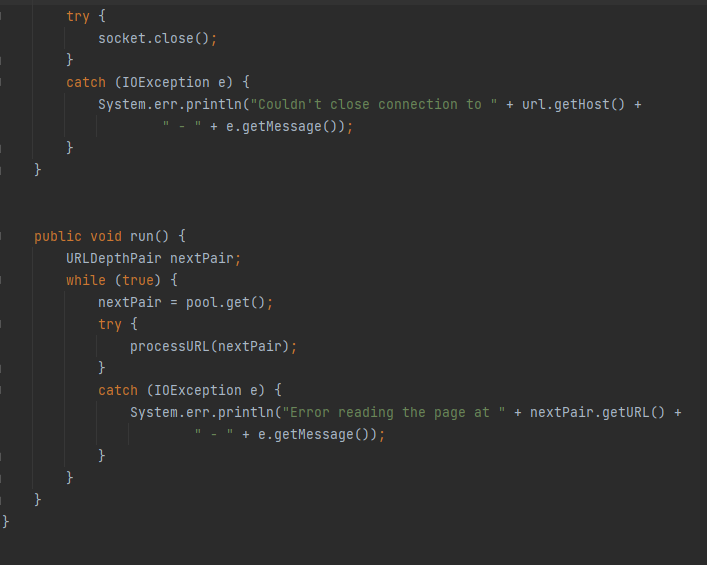Click the try keyword above processURL
Screen dimensions: 707x565
pos(110,324)
